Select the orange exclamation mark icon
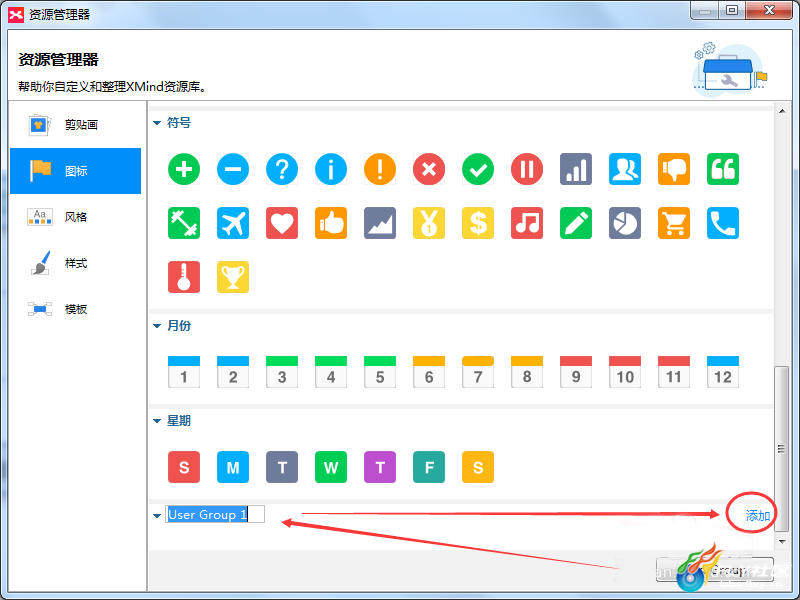 tap(380, 169)
